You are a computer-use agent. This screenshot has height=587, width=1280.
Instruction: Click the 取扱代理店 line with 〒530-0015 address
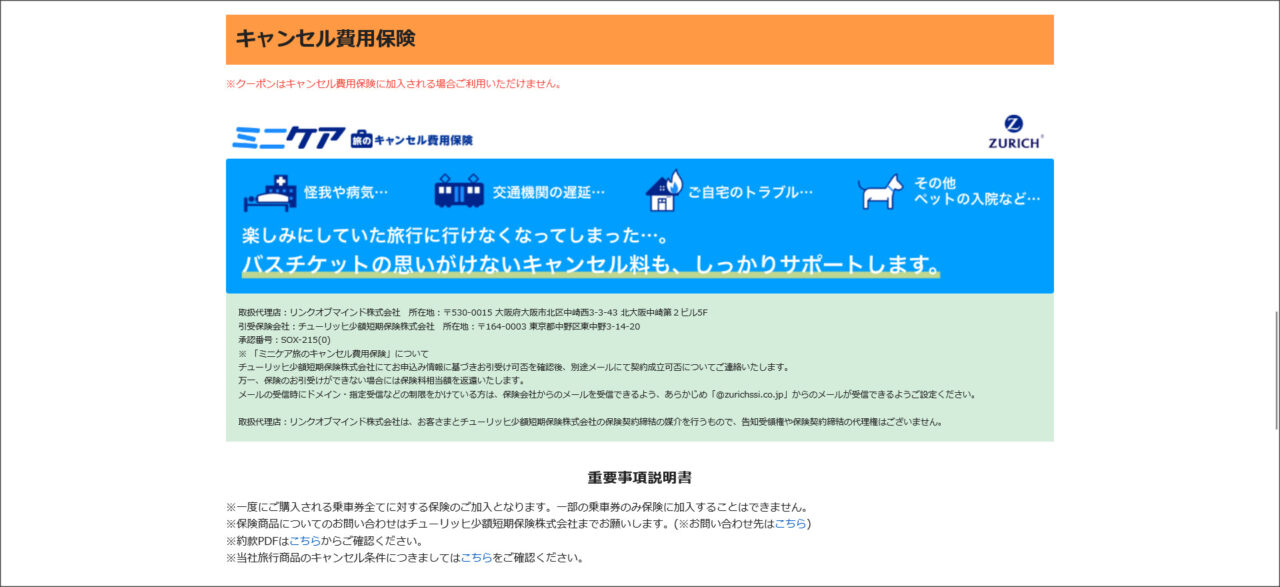pos(473,313)
